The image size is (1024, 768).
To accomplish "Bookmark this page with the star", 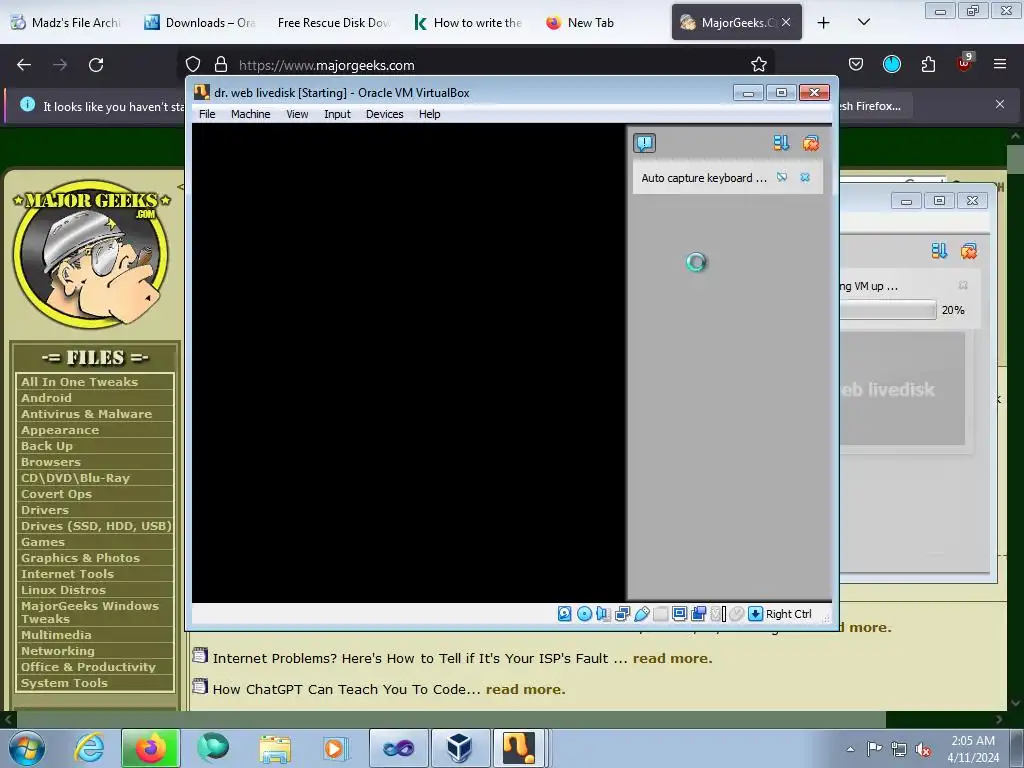I will coord(758,65).
